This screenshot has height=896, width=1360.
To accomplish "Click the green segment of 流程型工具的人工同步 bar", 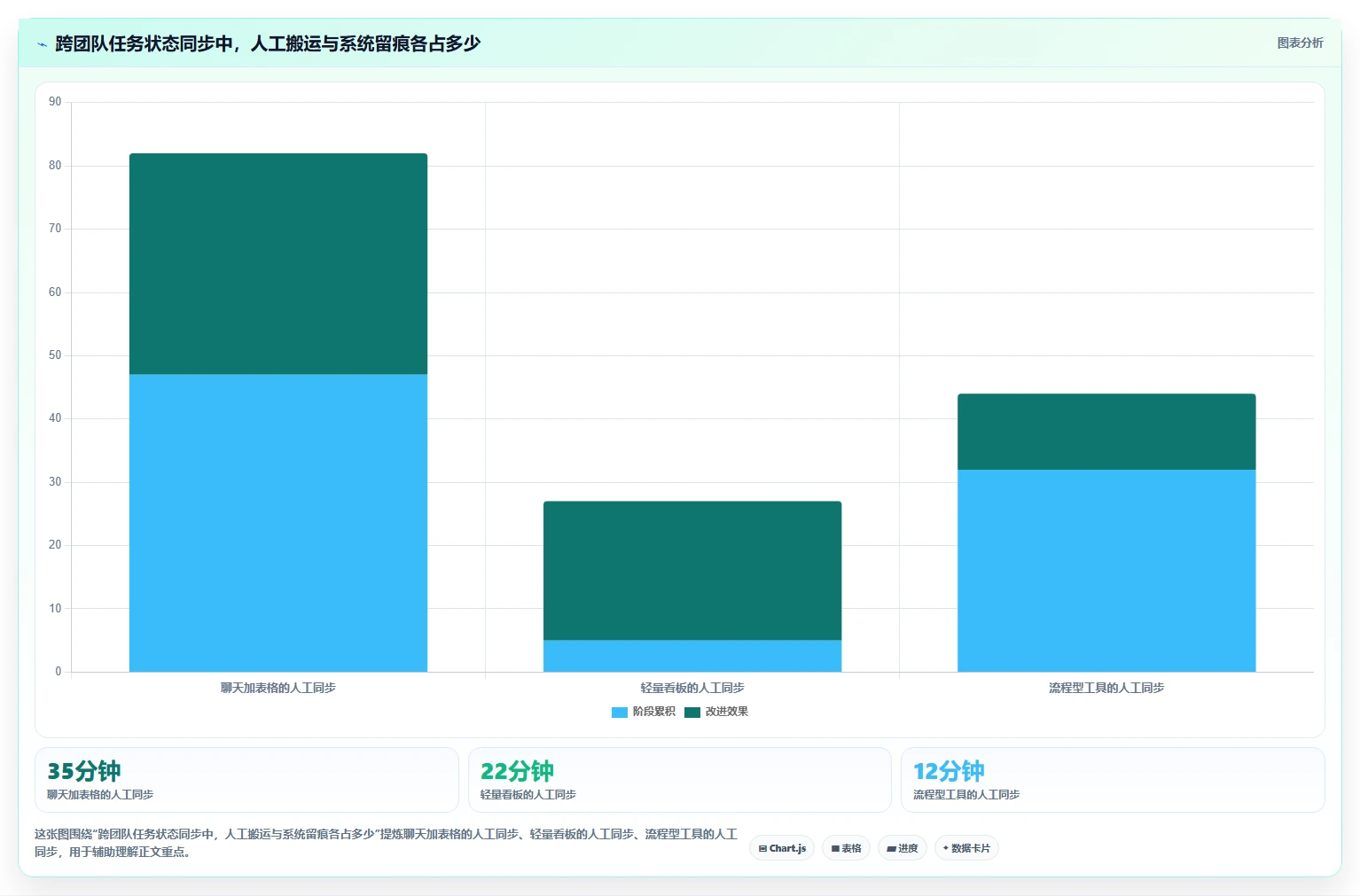I will [x=1106, y=432].
